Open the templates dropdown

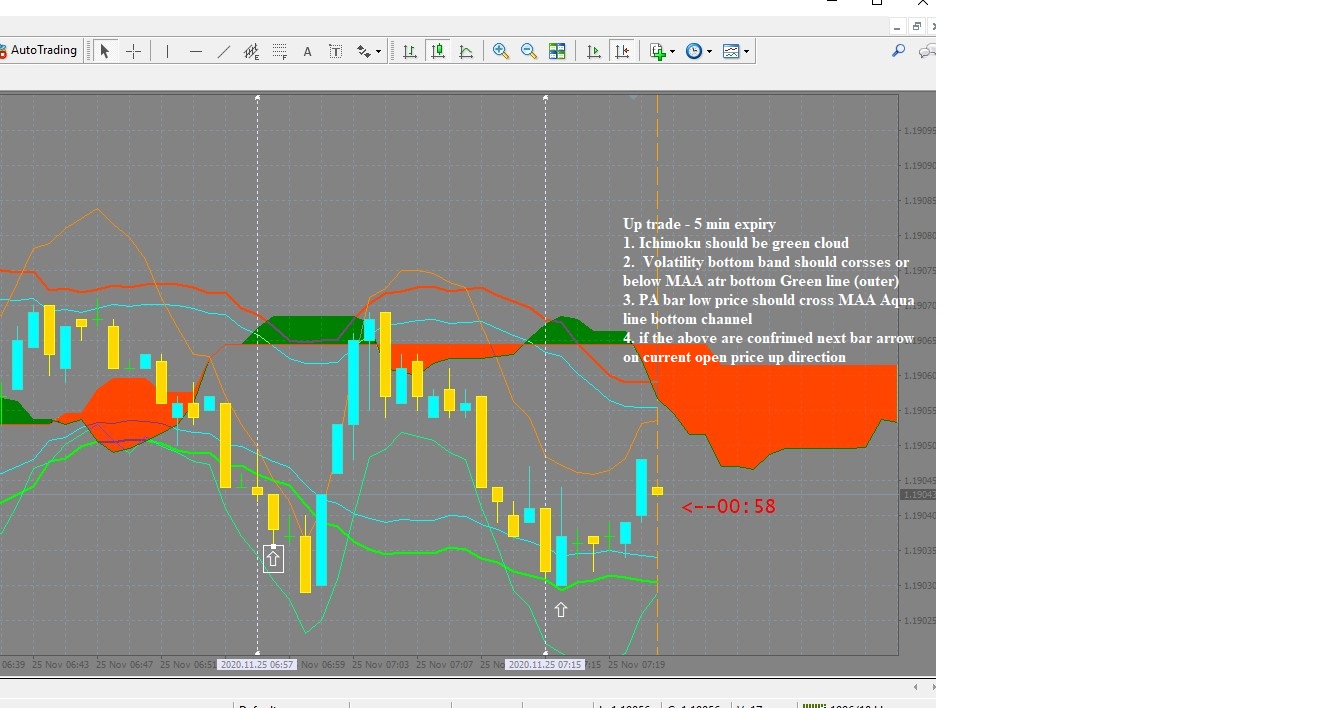(736, 51)
